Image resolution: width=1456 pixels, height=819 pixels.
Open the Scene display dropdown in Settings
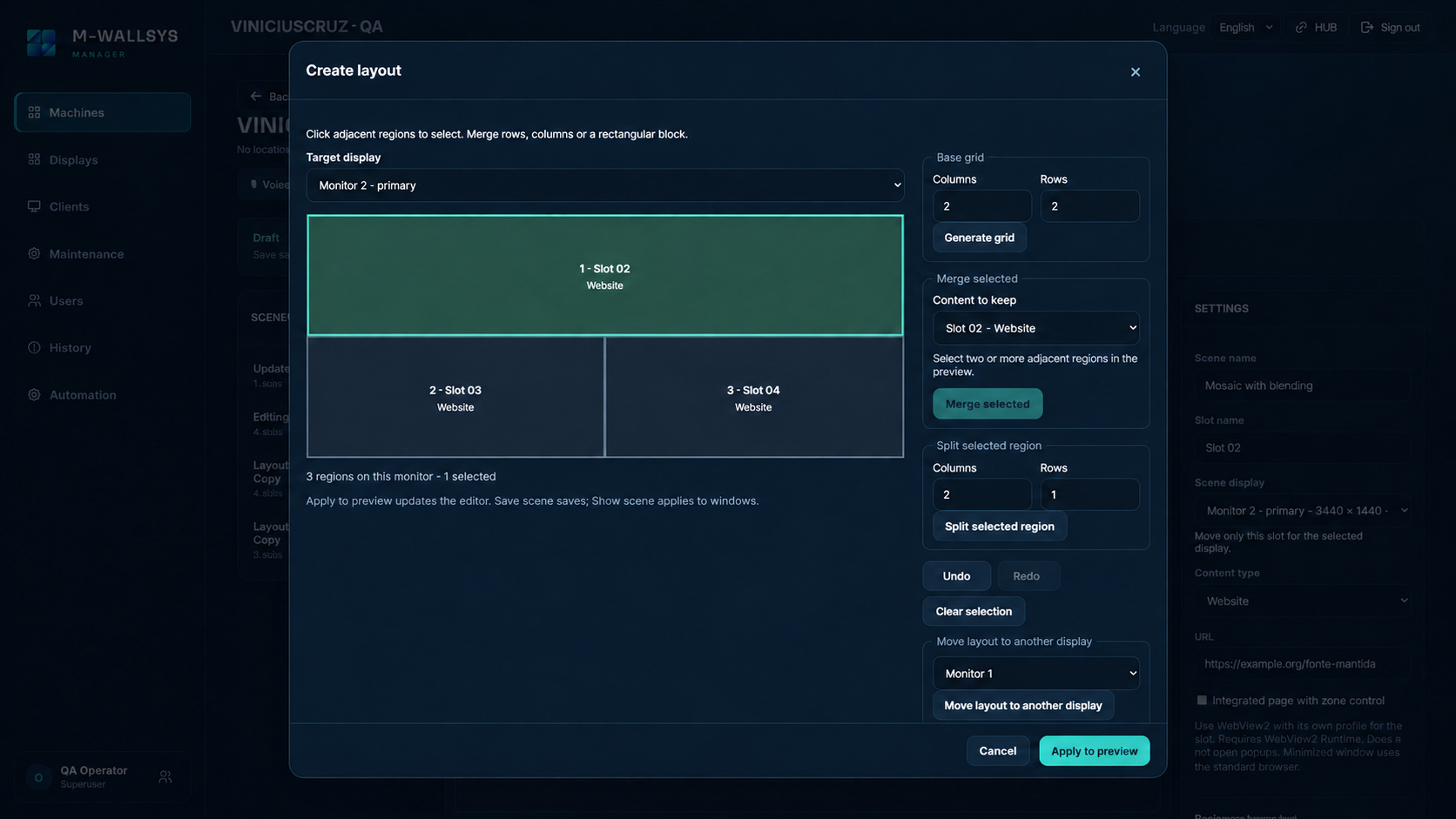[x=1304, y=511]
